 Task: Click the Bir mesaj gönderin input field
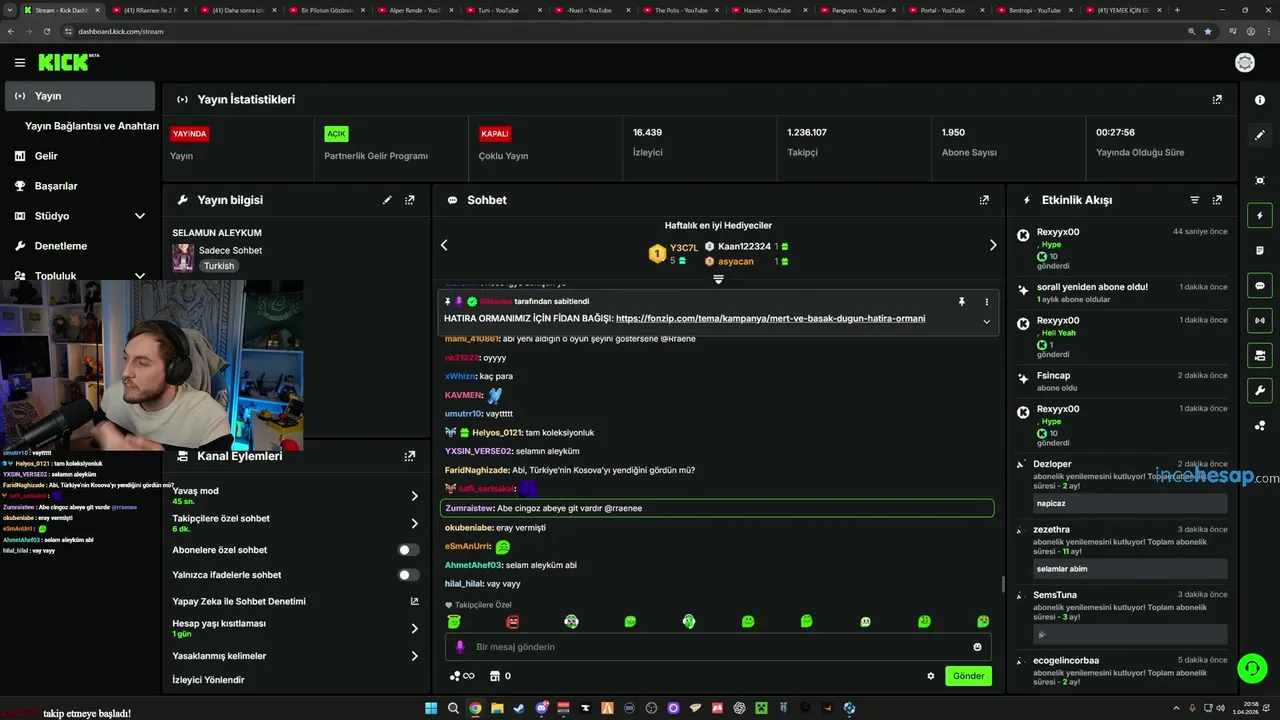point(718,647)
